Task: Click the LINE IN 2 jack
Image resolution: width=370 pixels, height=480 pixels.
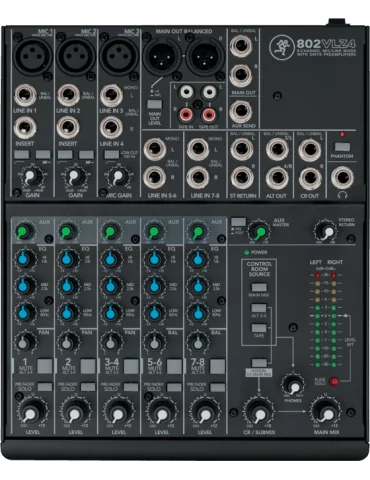Action: click(68, 95)
